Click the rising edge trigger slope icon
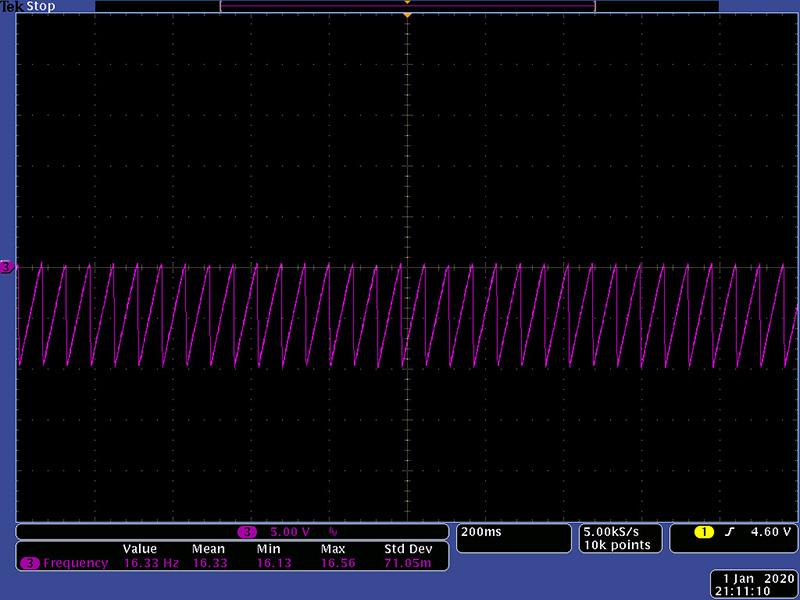The image size is (800, 600). click(x=730, y=531)
